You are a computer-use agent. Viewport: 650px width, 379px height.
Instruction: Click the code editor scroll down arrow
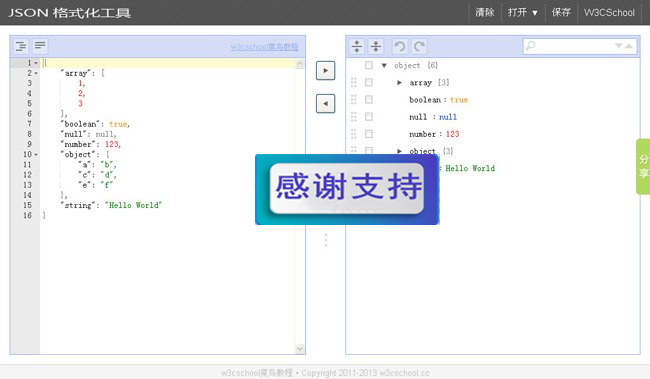tap(300, 349)
